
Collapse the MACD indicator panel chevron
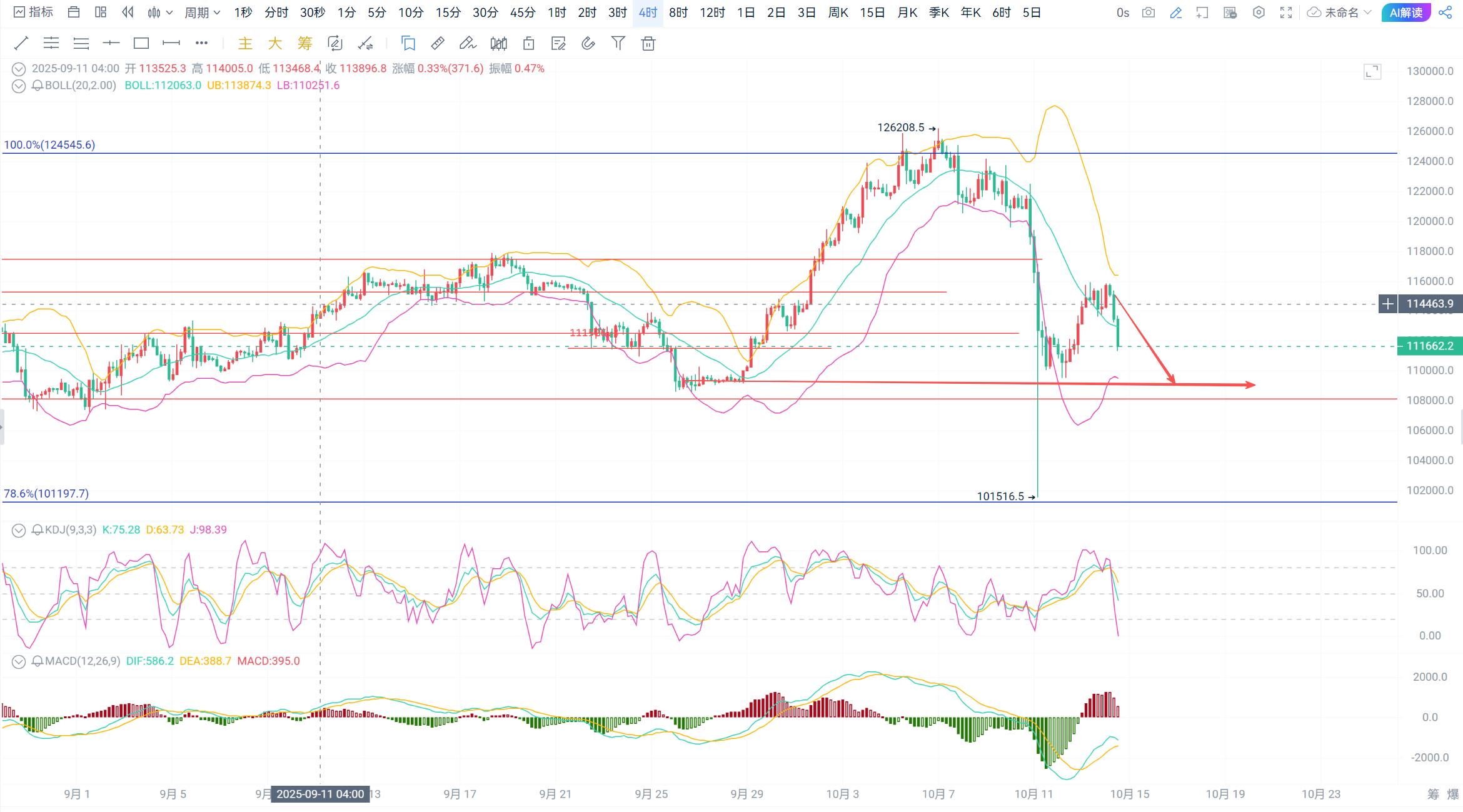[19, 661]
